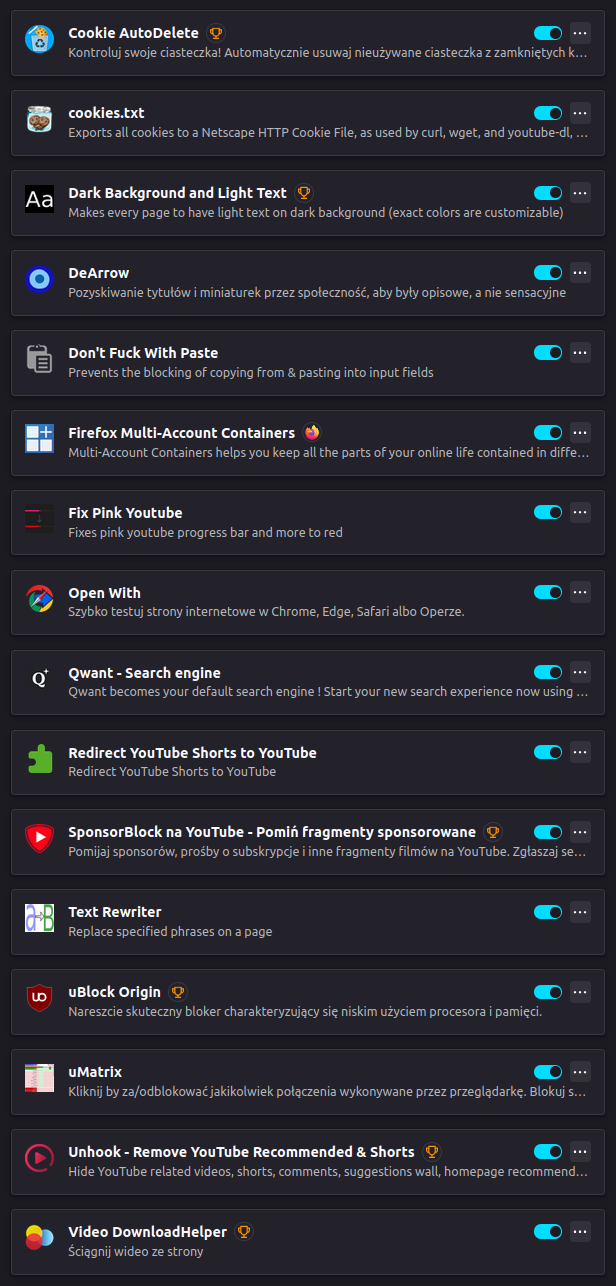Click the Open With extension icon

39,599
